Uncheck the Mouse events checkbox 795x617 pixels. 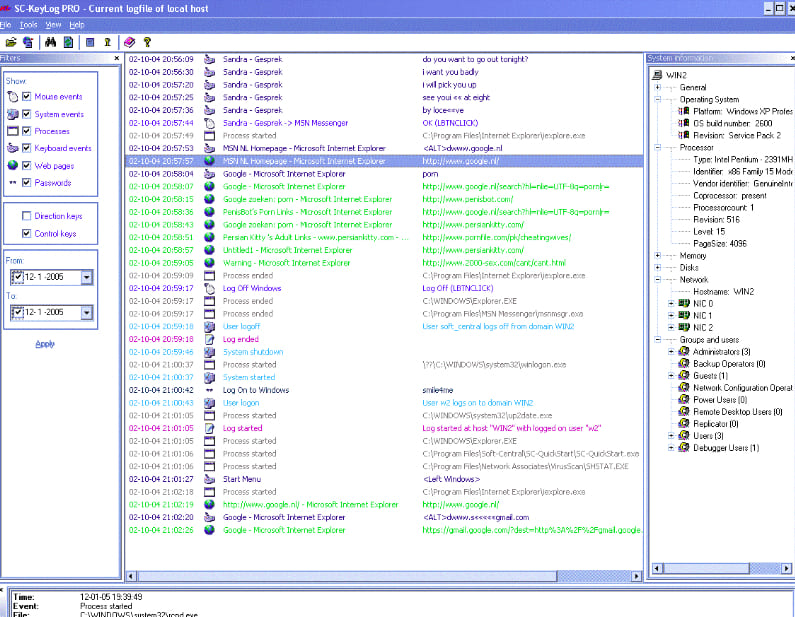coord(27,97)
